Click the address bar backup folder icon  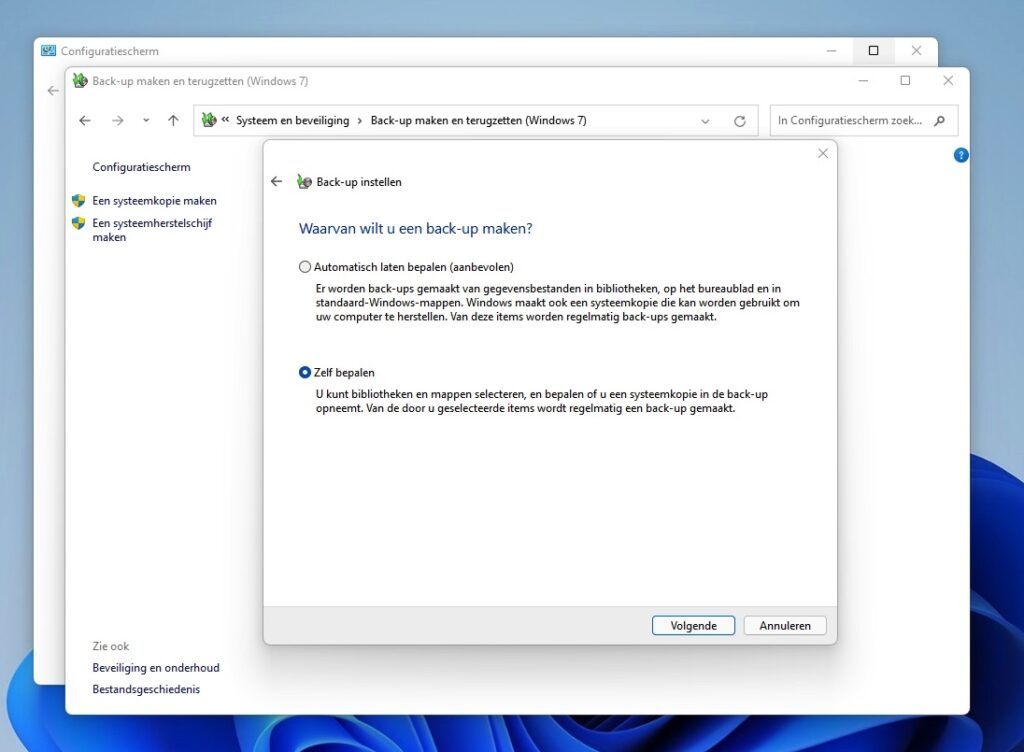click(x=209, y=120)
